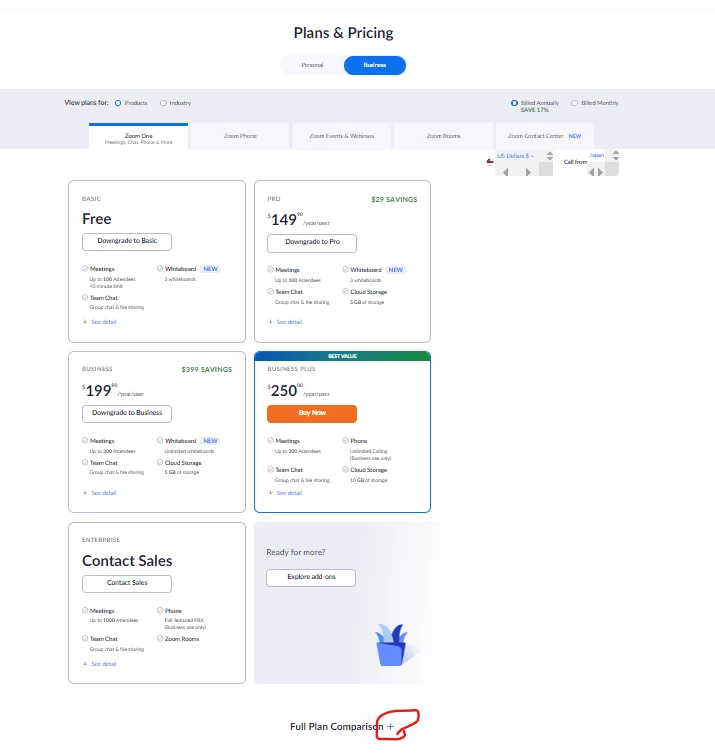Click Team Chat check icon in Pro plan

click(270, 291)
